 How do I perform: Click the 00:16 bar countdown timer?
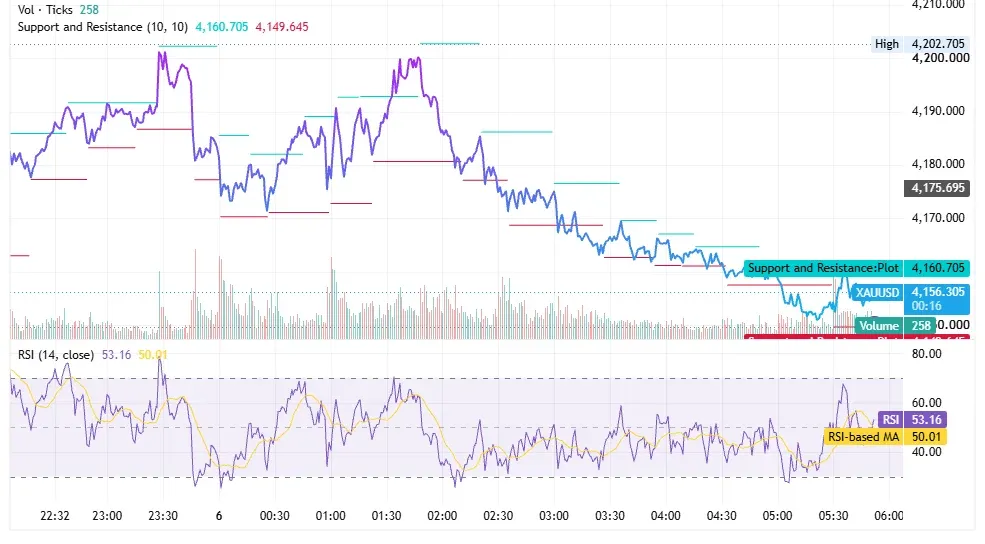(927, 306)
